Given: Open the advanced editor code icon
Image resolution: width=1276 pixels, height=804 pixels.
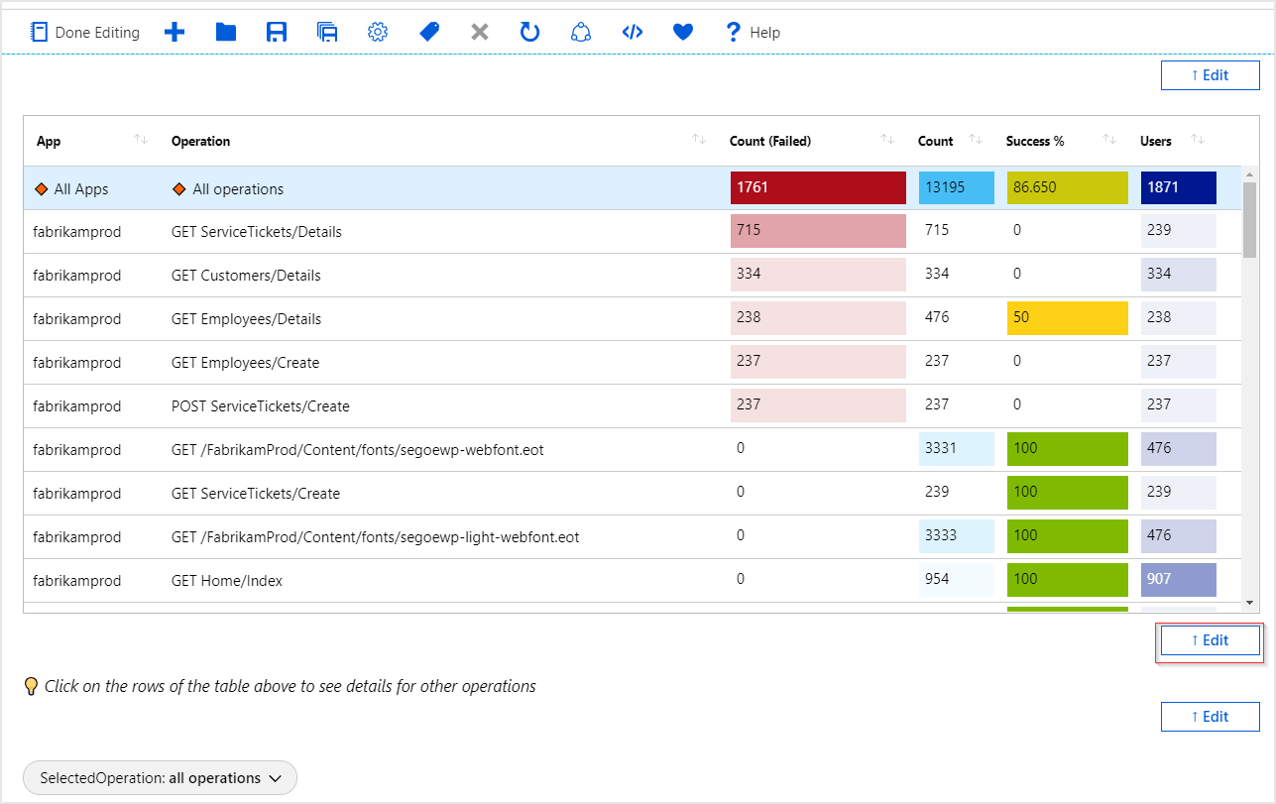Looking at the screenshot, I should 632,32.
